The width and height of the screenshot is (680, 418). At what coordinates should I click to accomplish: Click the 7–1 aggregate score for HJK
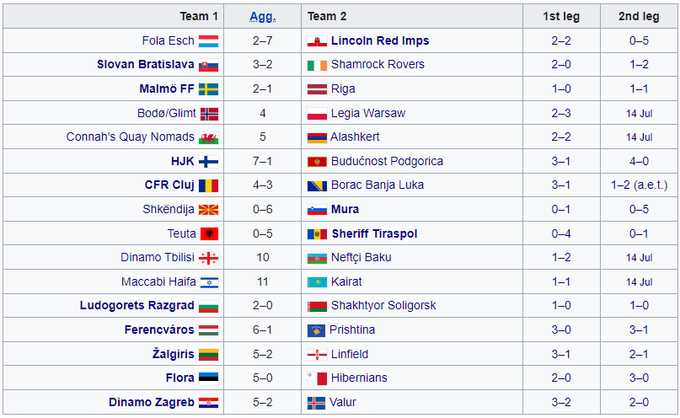coord(262,161)
